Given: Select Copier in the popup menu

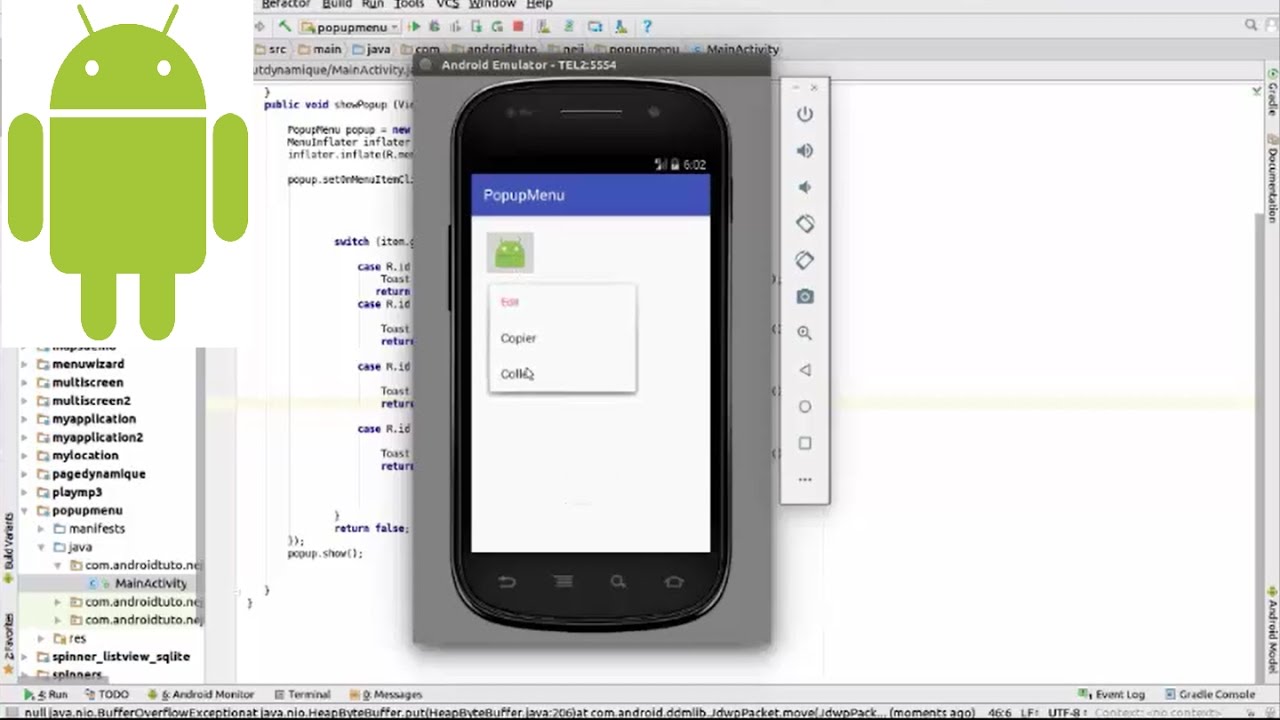Looking at the screenshot, I should (x=562, y=338).
